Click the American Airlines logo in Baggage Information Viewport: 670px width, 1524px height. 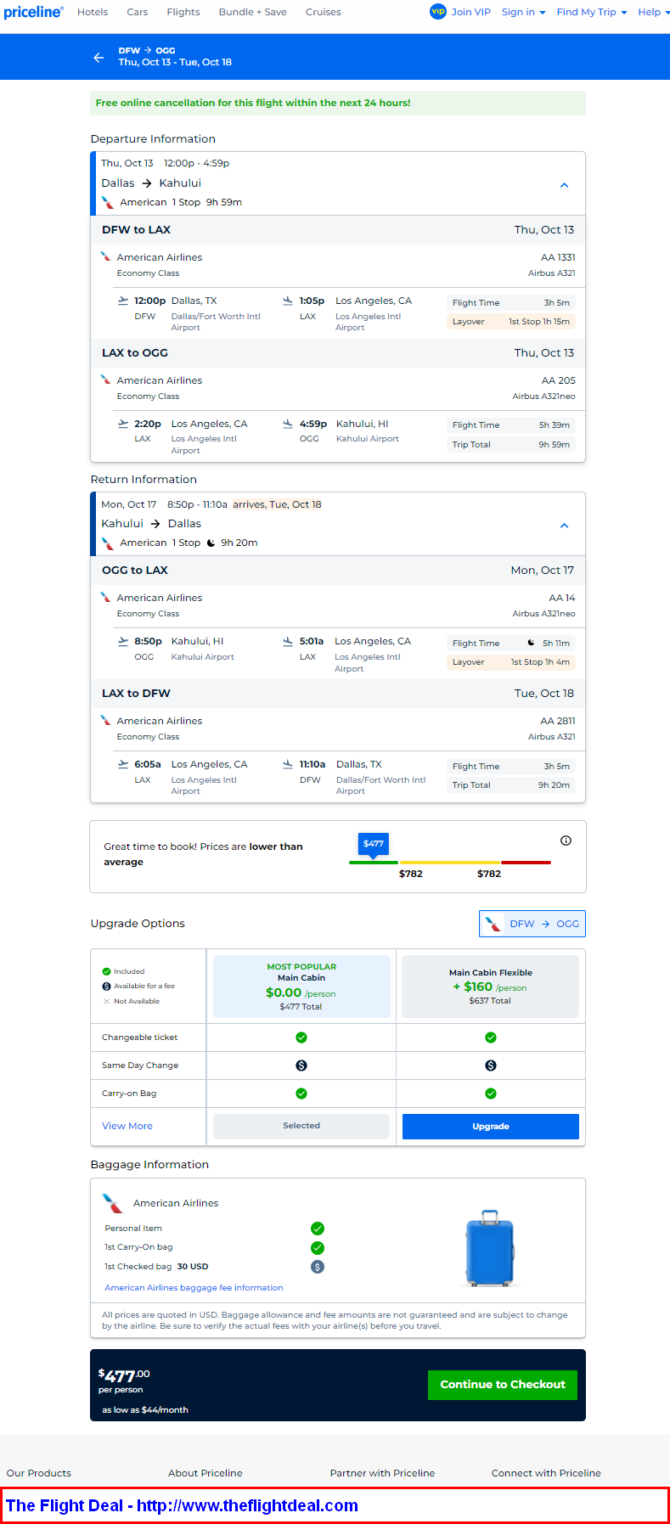pyautogui.click(x=112, y=1203)
